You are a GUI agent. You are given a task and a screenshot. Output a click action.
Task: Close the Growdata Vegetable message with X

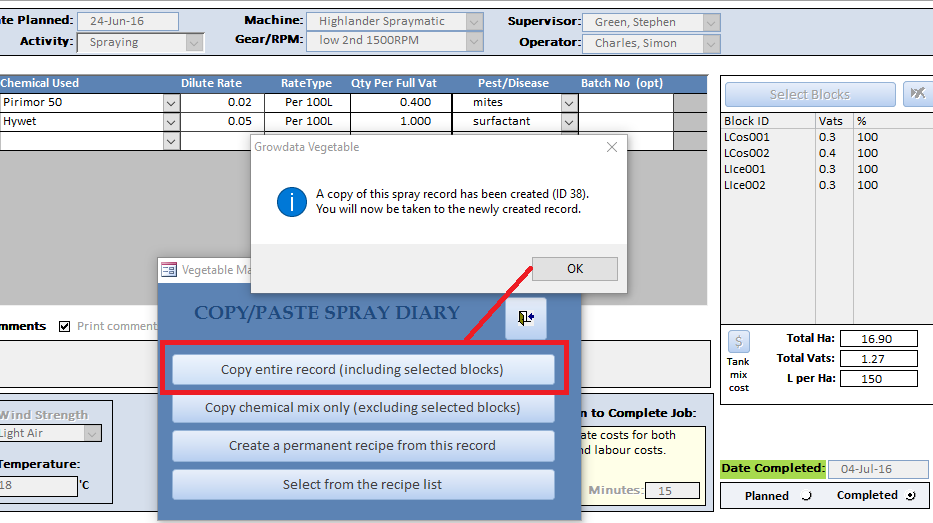[x=612, y=147]
